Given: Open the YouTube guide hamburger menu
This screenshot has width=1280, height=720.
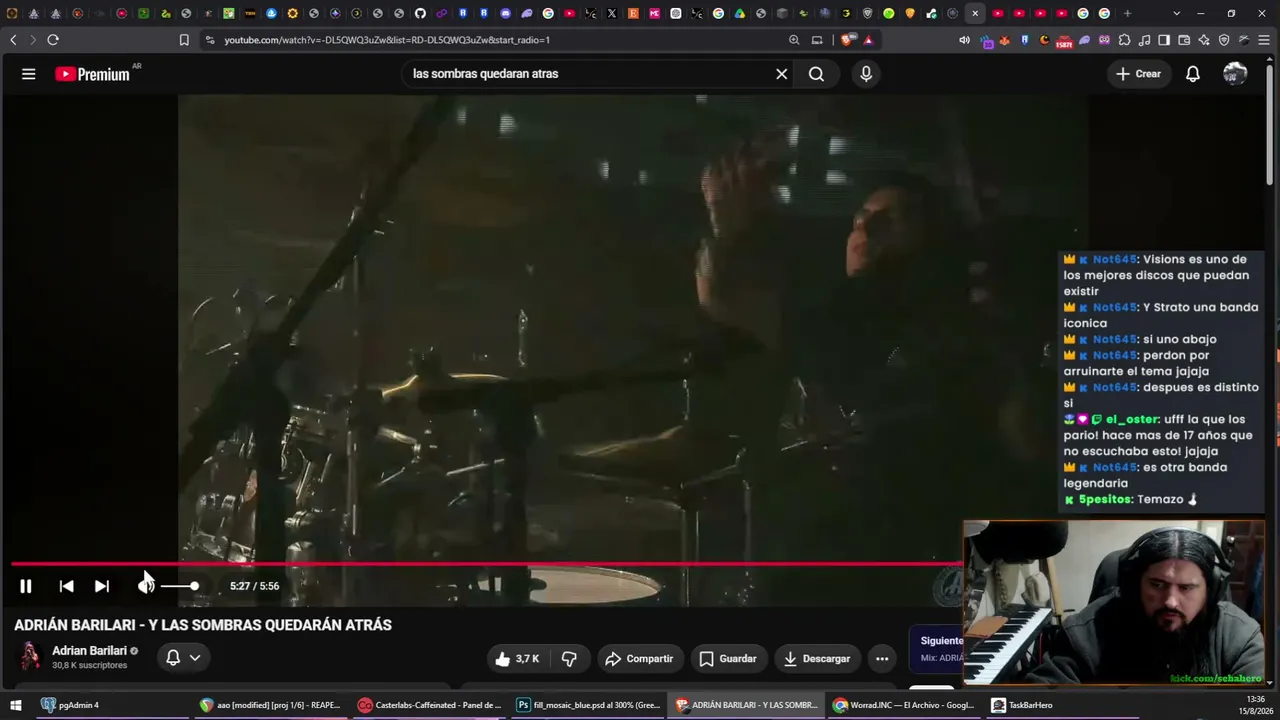Looking at the screenshot, I should click(x=28, y=74).
